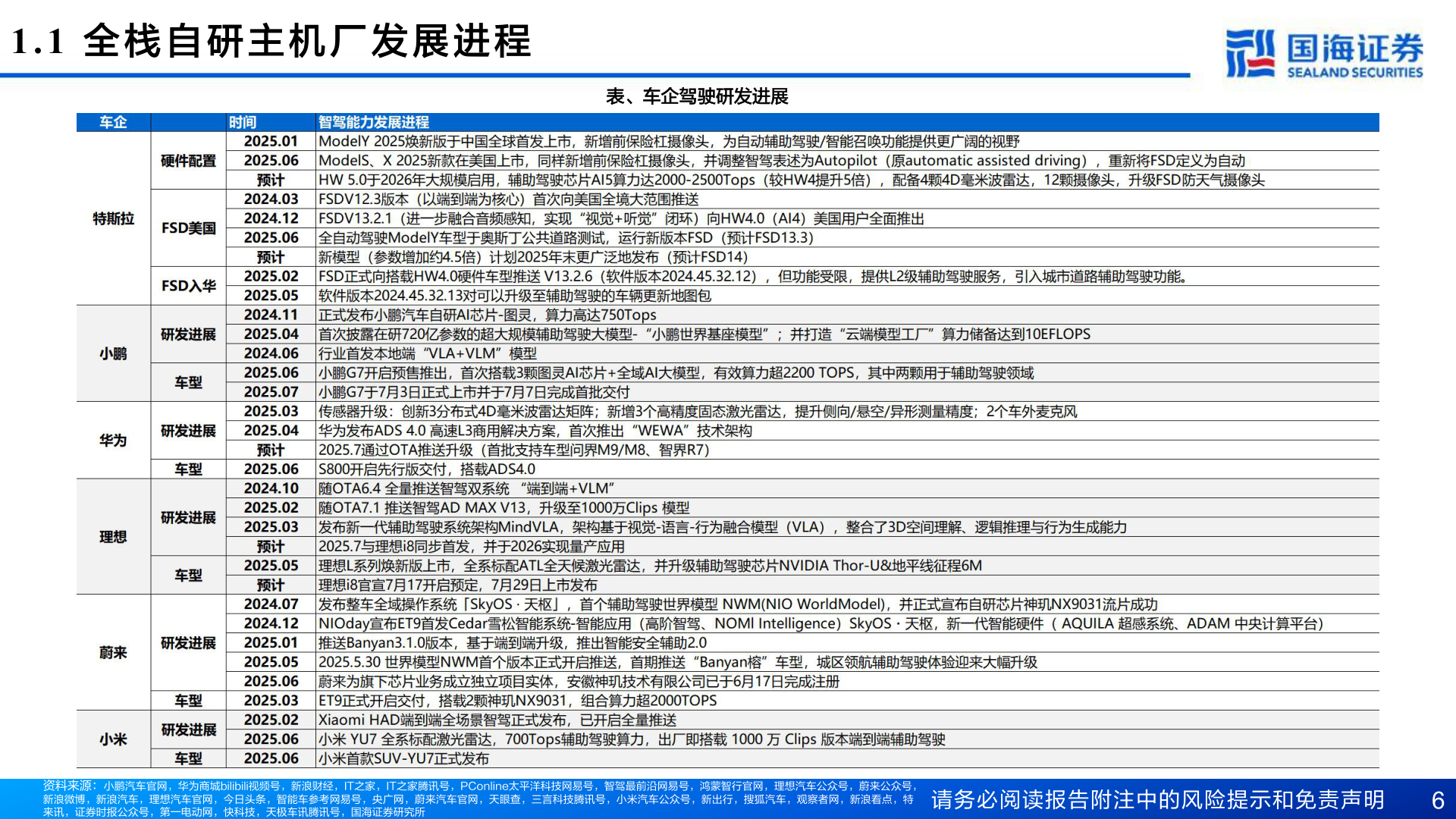Select the 特斯拉 row label

pyautogui.click(x=112, y=218)
